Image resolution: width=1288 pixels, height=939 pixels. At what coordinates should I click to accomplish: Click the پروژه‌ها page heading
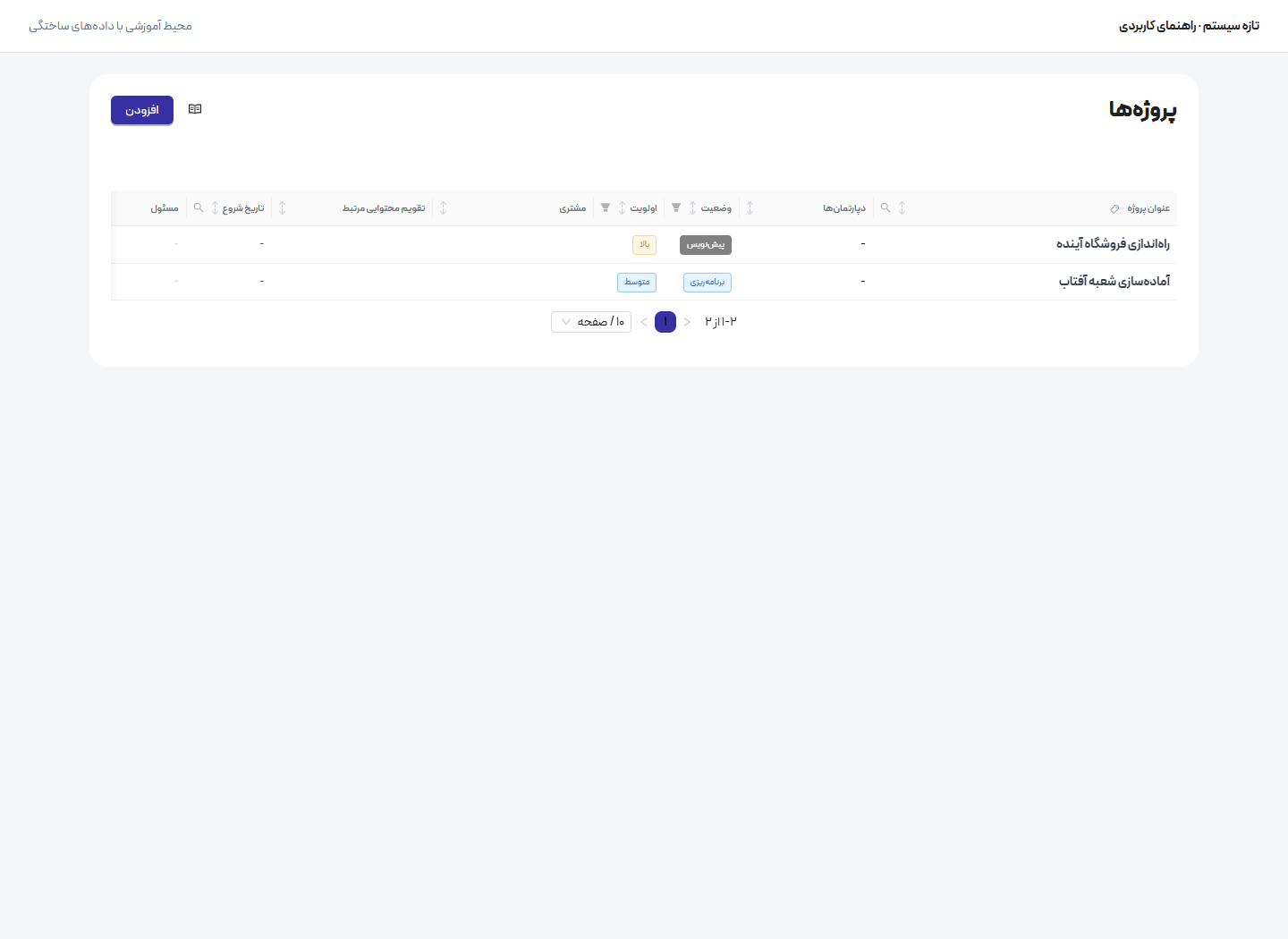click(1142, 110)
